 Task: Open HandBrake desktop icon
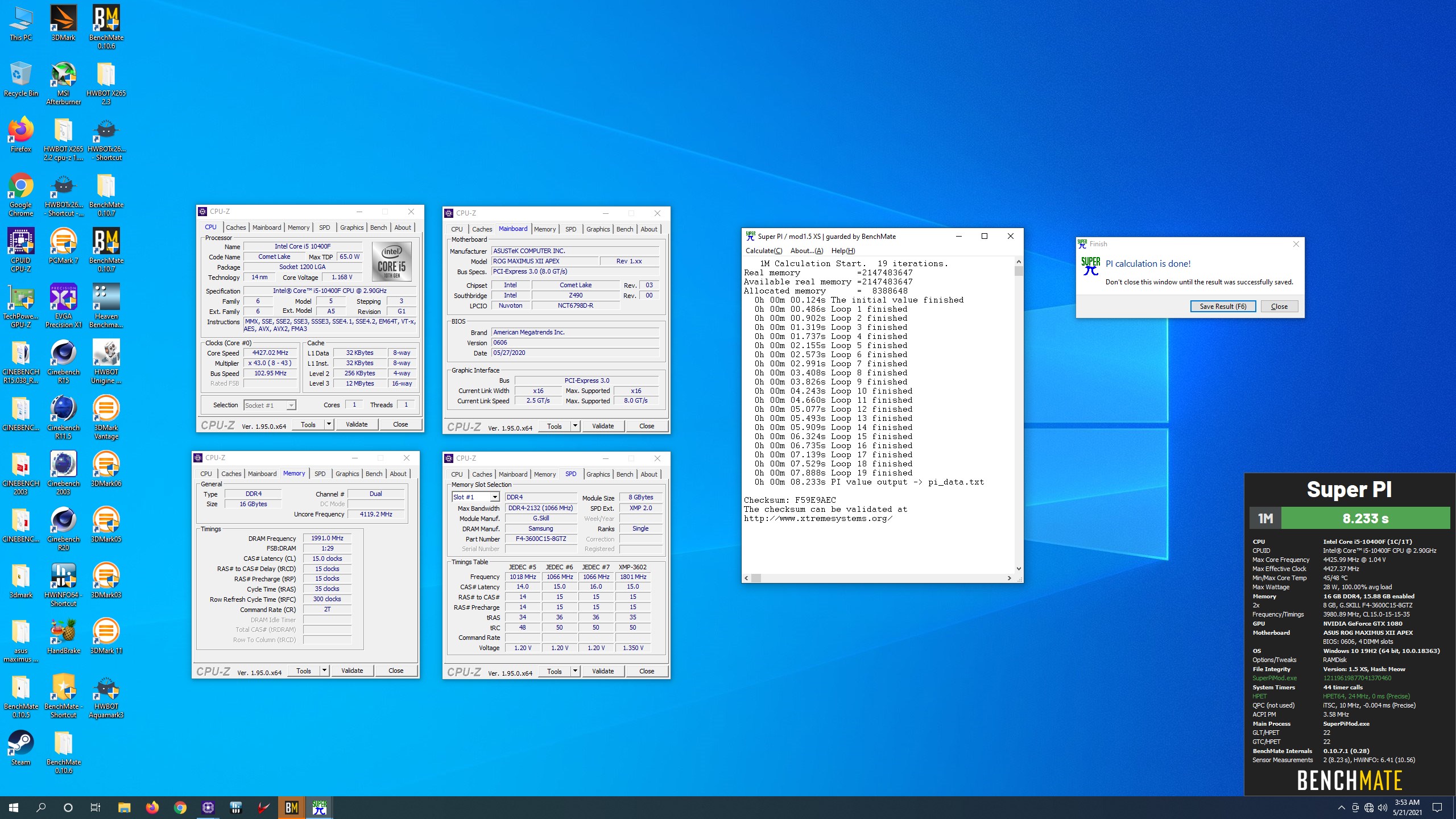coord(63,636)
